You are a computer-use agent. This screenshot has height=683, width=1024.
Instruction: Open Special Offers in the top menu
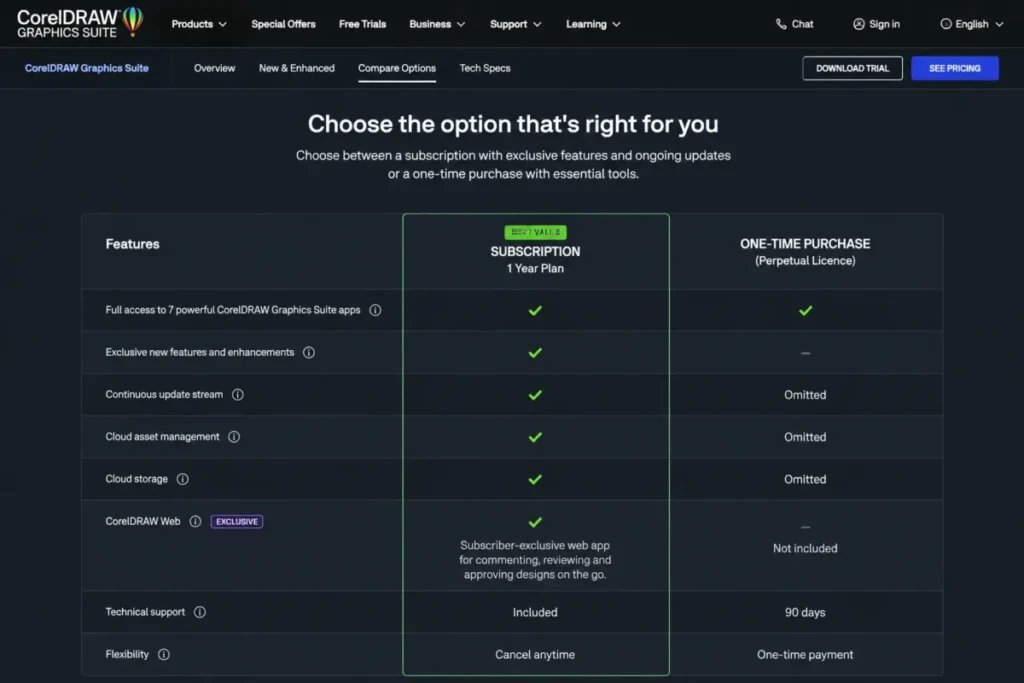[x=283, y=24]
